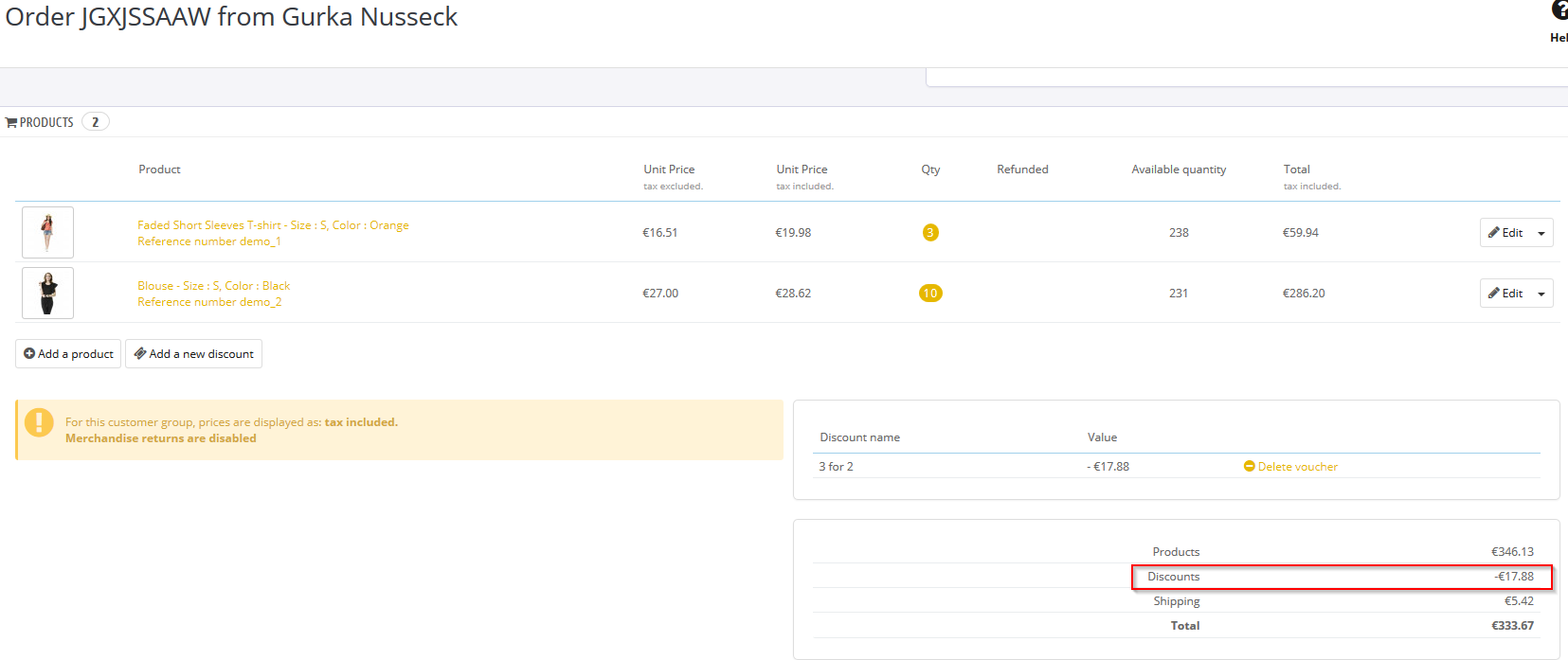Screen dimensions: 1568x660
Task: Click the quantity badge showing 10
Action: pyautogui.click(x=930, y=294)
